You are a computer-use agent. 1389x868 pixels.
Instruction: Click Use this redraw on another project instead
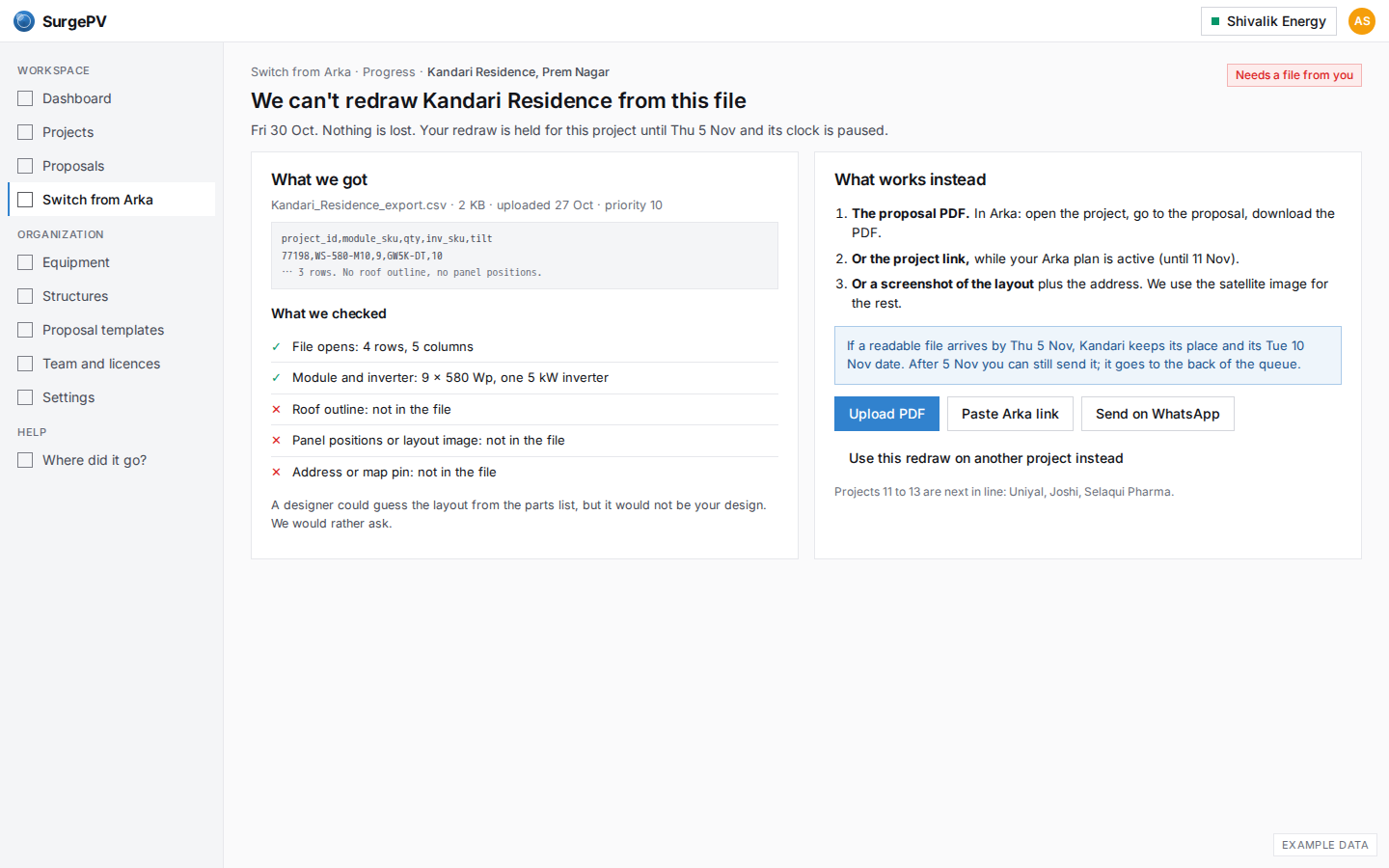point(986,458)
